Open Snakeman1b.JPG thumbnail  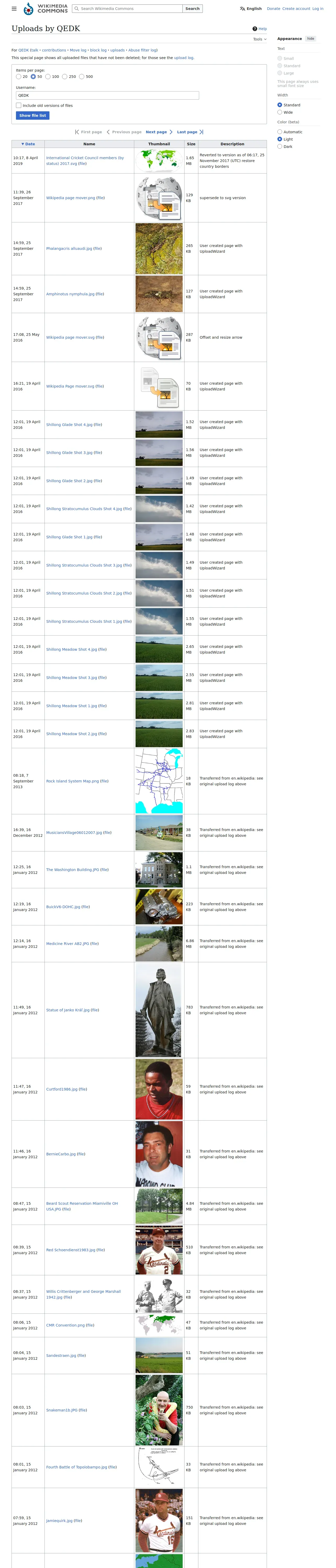pos(159,1410)
